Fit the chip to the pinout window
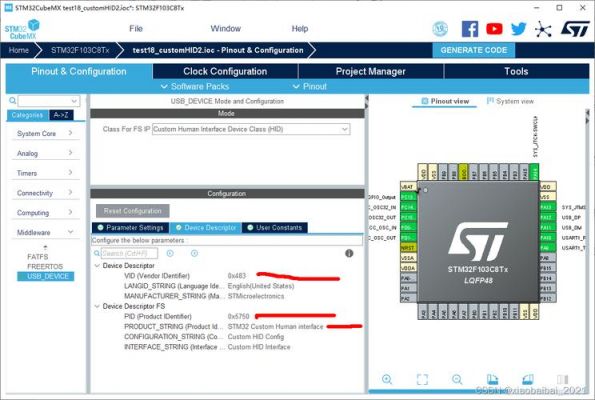 click(x=422, y=379)
